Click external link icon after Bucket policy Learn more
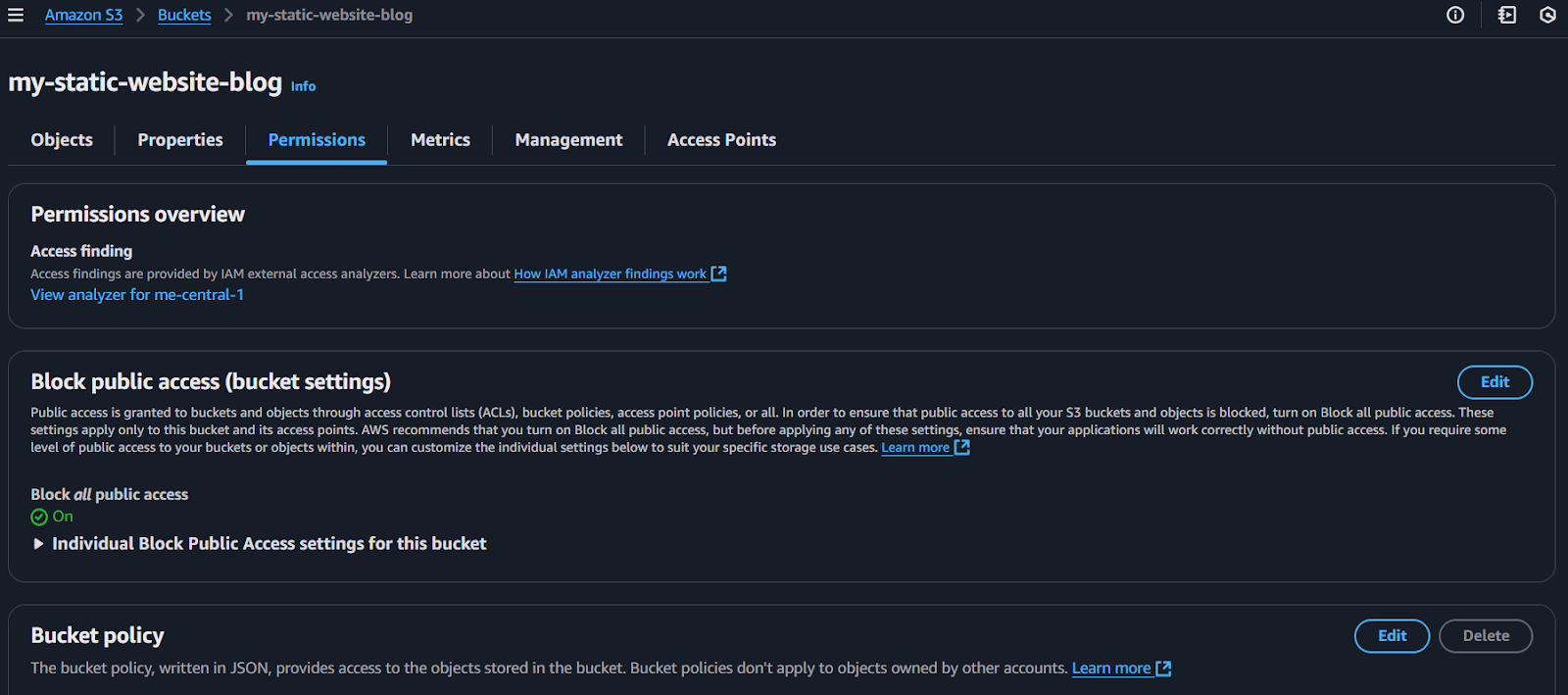Screen dimensions: 1568x695 pyautogui.click(x=1163, y=669)
